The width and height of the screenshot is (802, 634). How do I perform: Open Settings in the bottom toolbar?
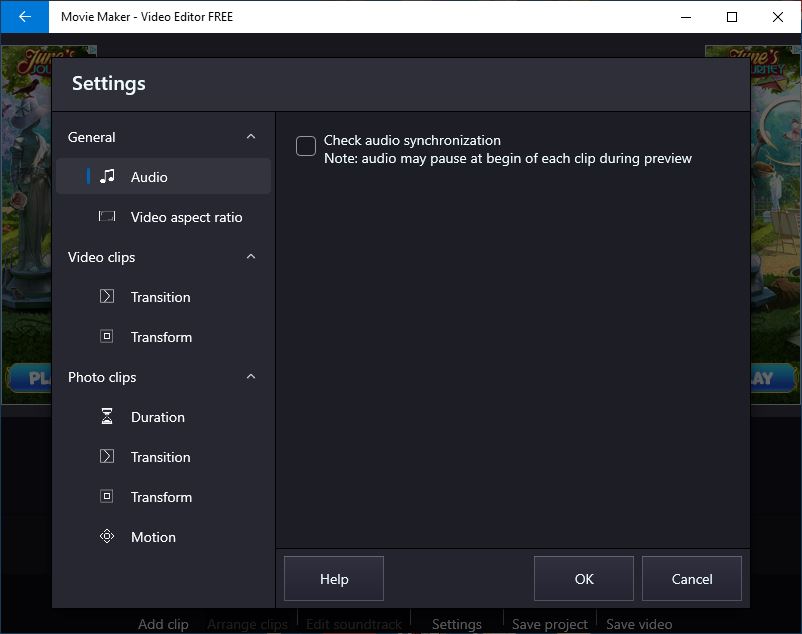(x=457, y=624)
